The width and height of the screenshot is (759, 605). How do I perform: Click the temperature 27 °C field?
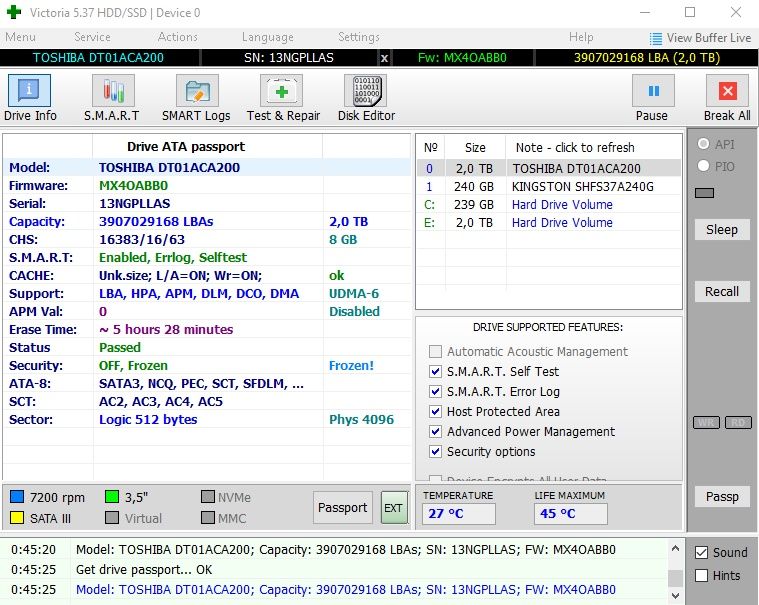pyautogui.click(x=459, y=514)
